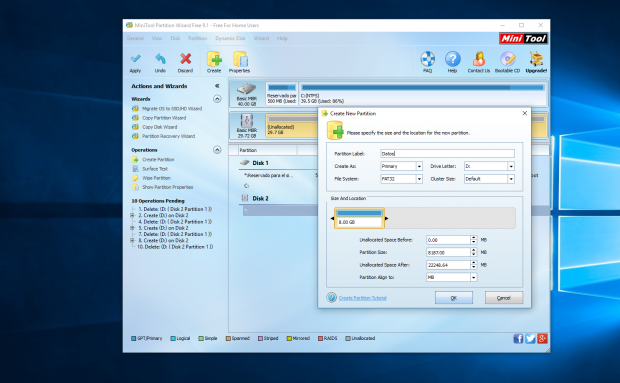Click the 40.00 GB Basic MBR disk icon

point(247,89)
